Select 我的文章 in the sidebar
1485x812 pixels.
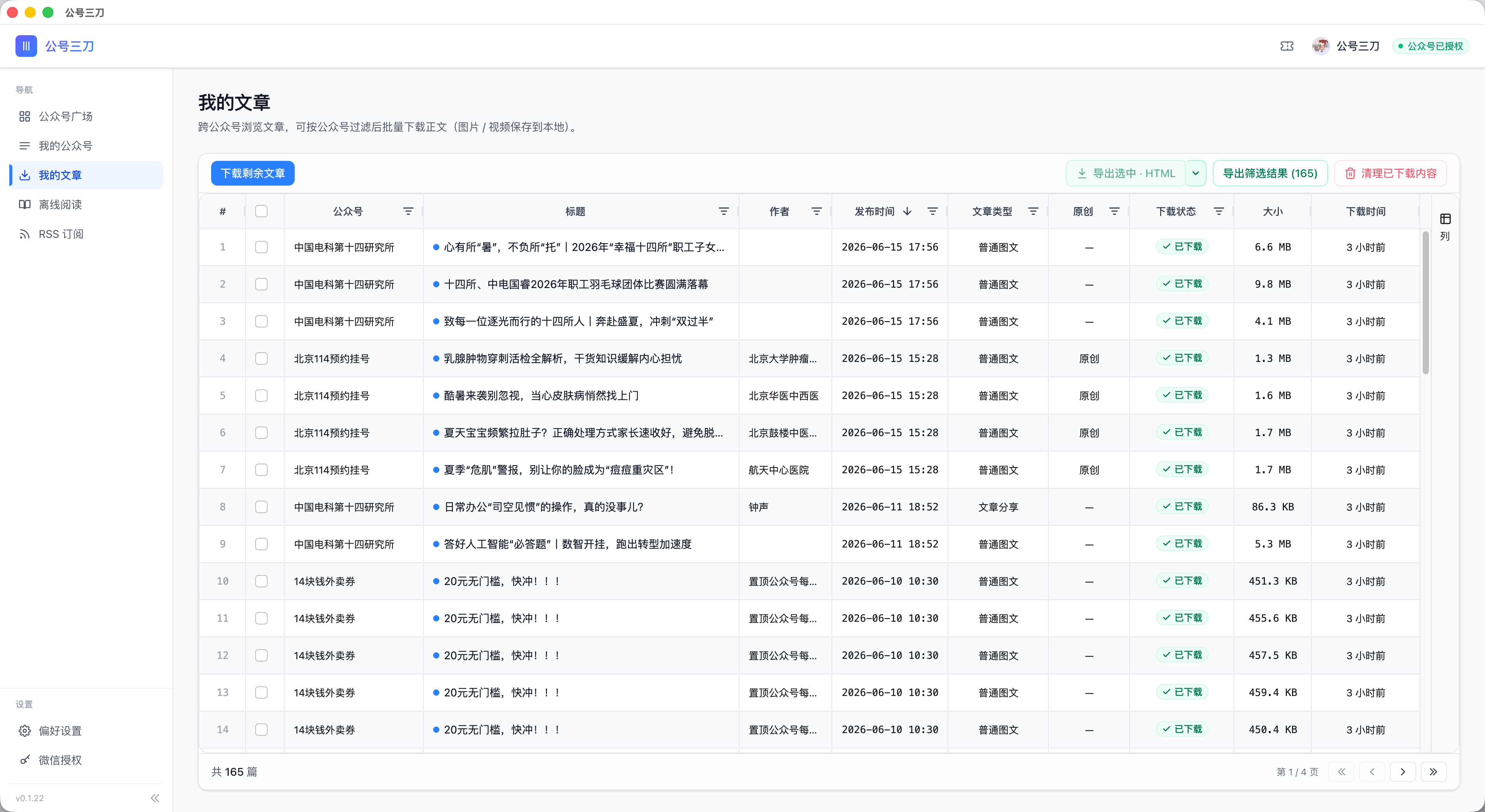click(x=87, y=175)
